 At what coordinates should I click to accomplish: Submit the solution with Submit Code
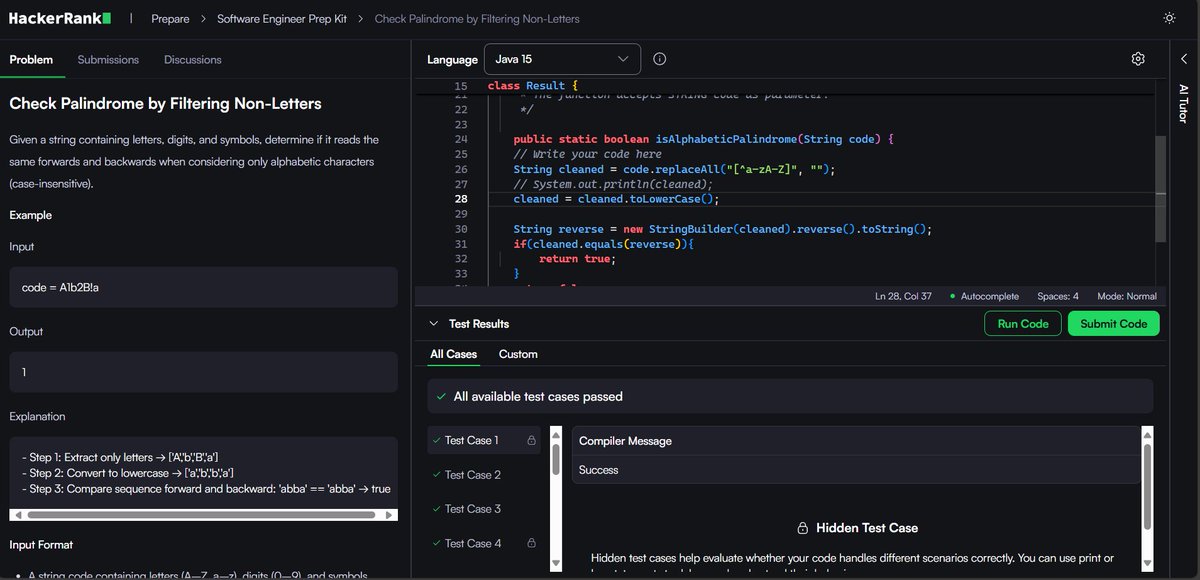click(x=1113, y=324)
